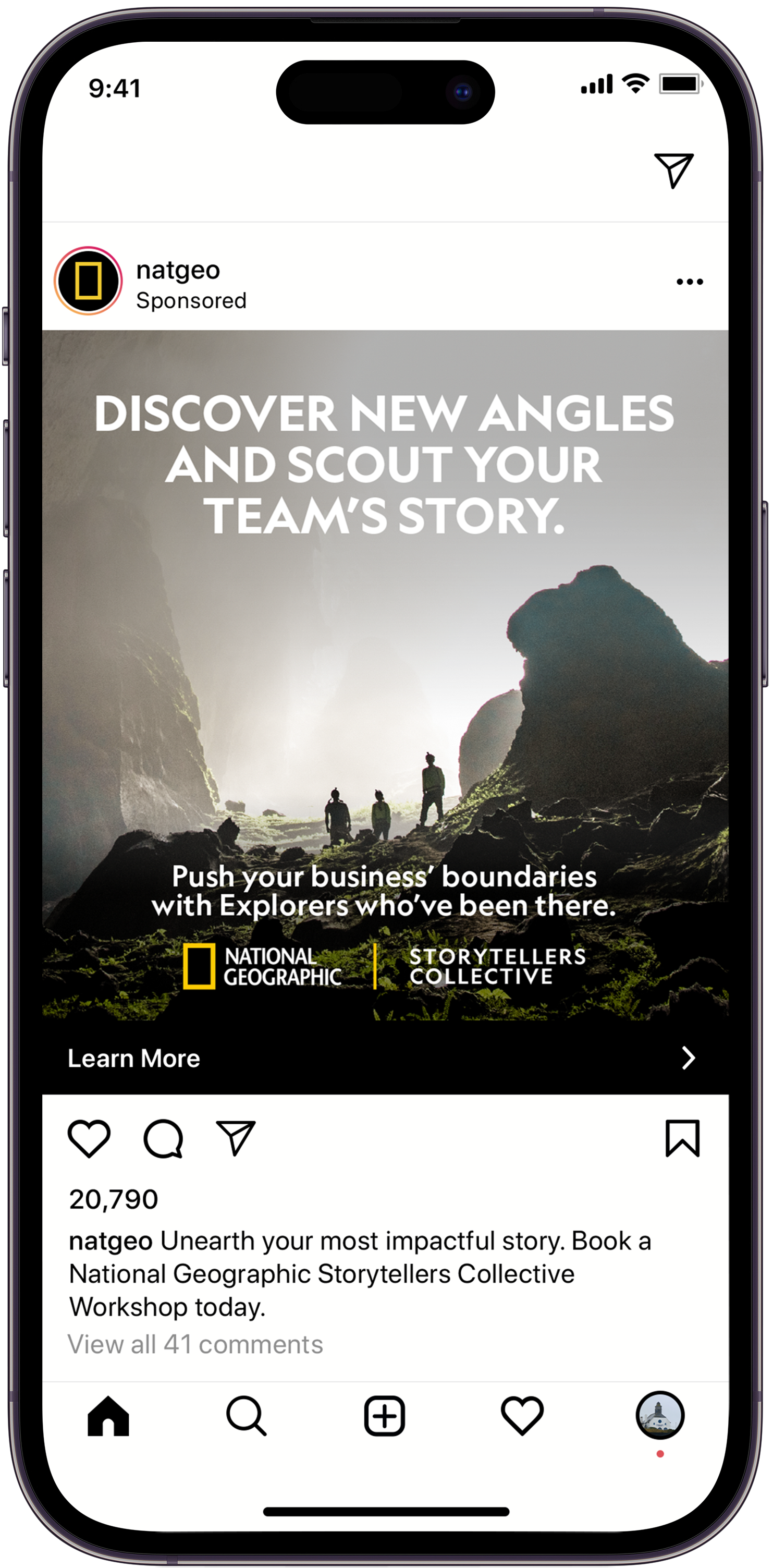Click the natgeo name in the caption
Image resolution: width=773 pixels, height=1568 pixels.
tap(110, 1241)
